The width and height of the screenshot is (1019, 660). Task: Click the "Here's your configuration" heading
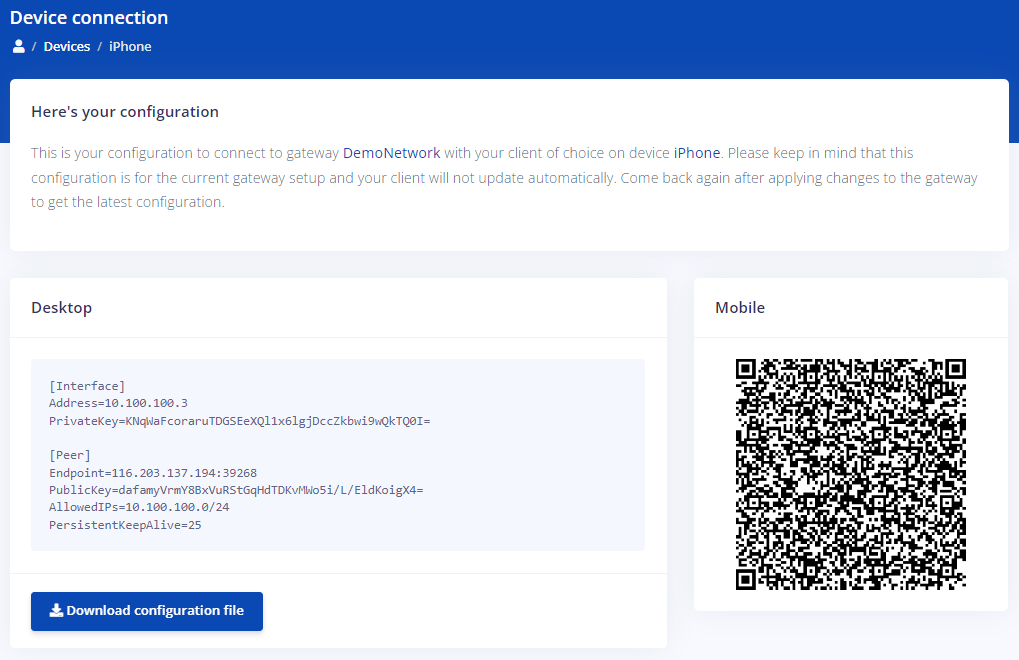point(125,112)
